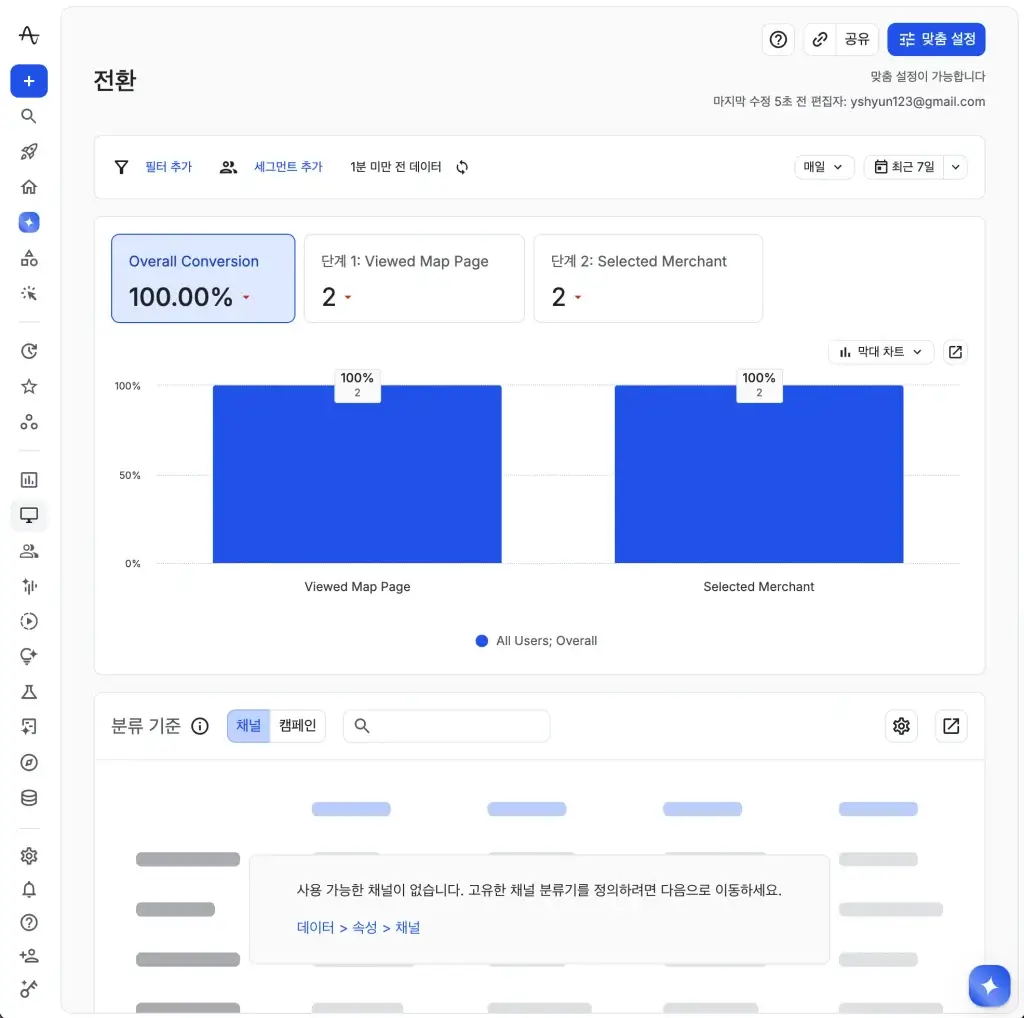This screenshot has width=1024, height=1018.
Task: Open the database icon in sidebar
Action: coord(29,797)
